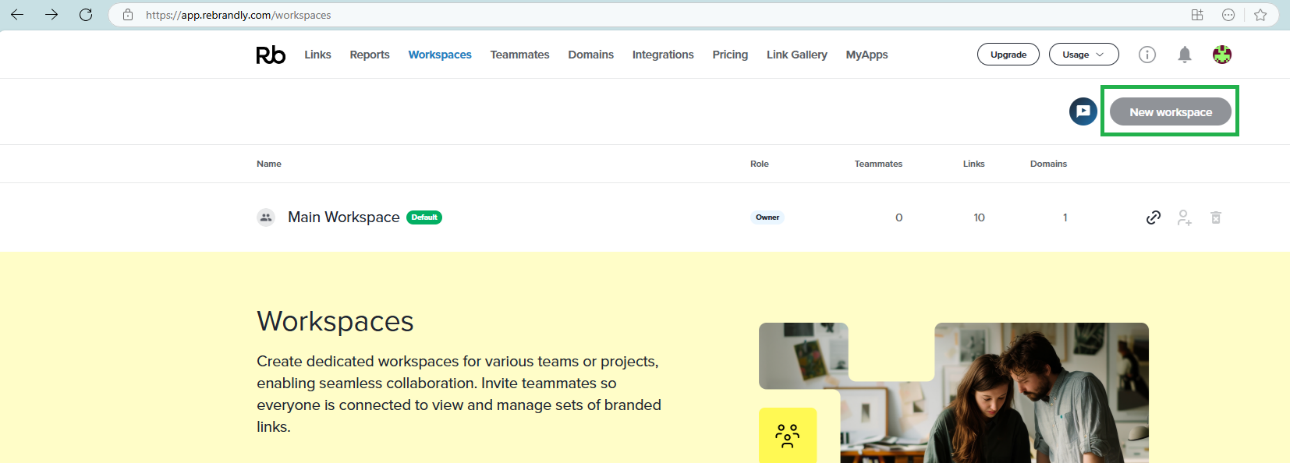Click the Rebrandly Rb logo
Viewport: 1290px width, 463px height.
tap(270, 55)
